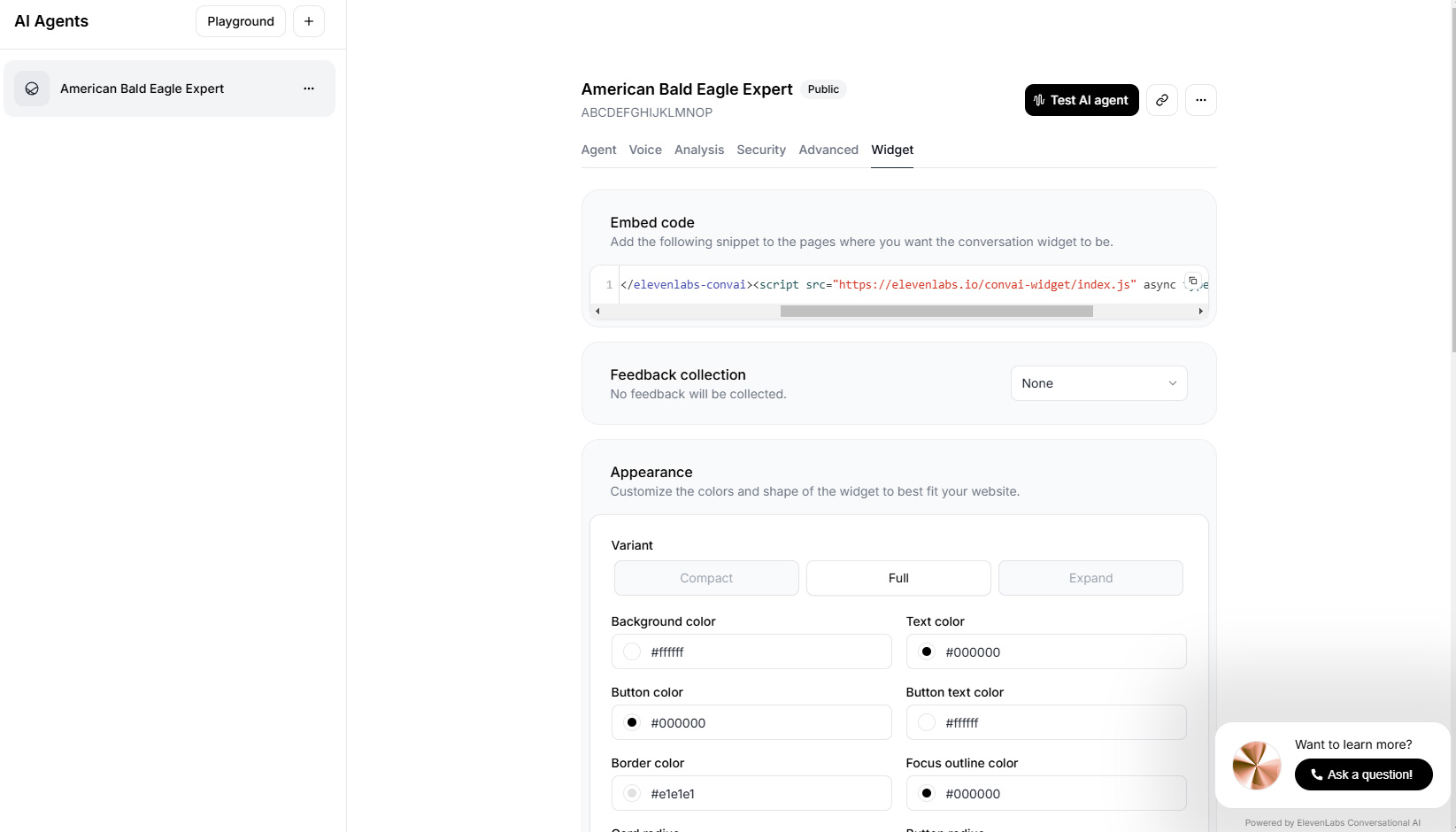Click the widget orb avatar

[x=1256, y=766]
